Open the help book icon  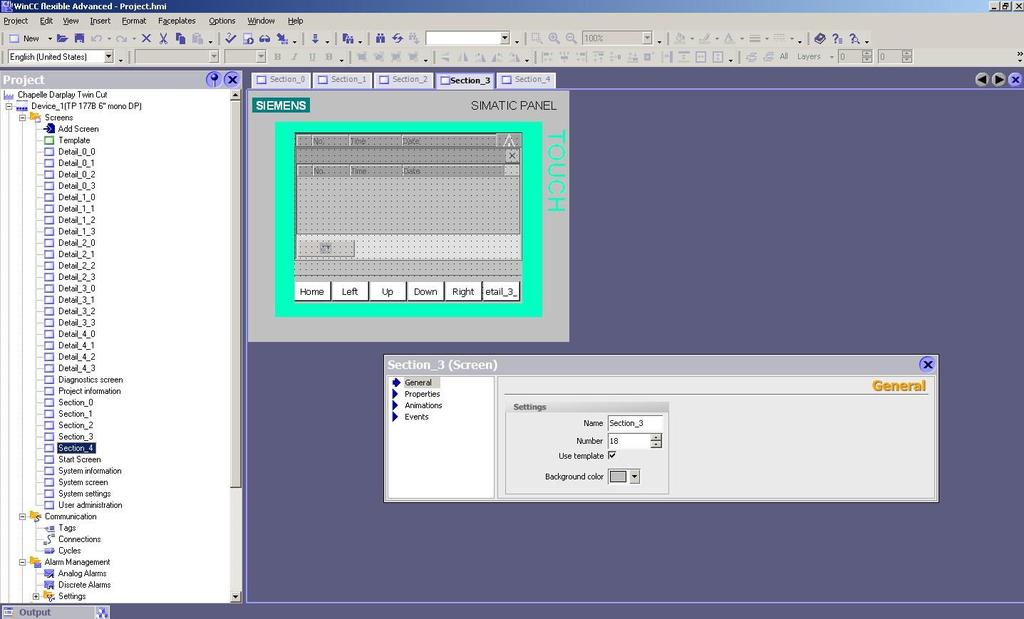coord(820,39)
